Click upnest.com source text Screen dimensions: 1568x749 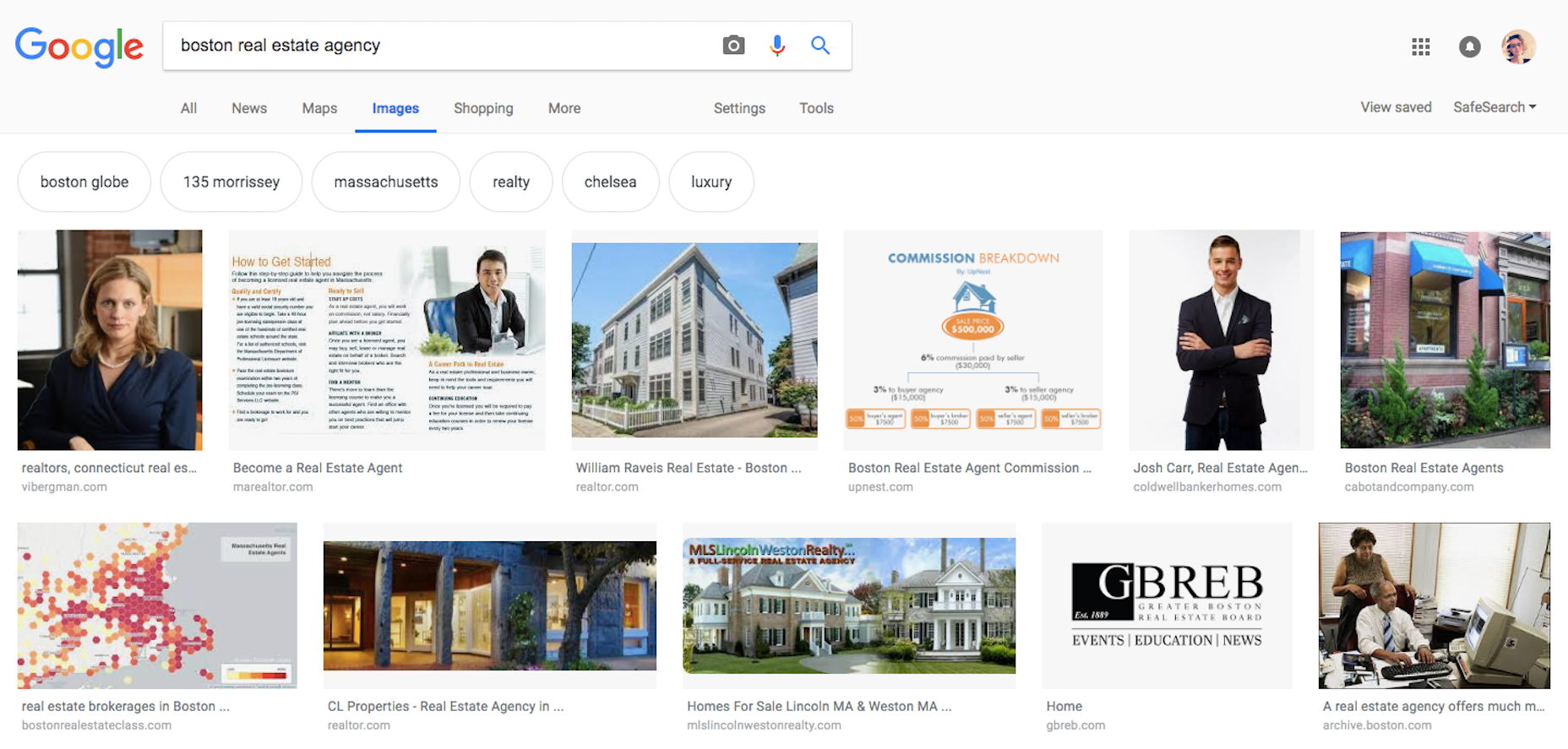pyautogui.click(x=880, y=487)
